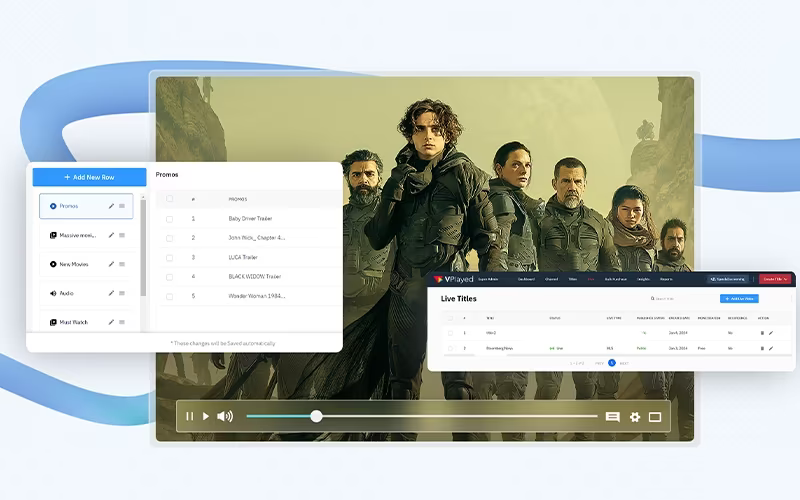Click the 'Bloomberg News' title text

(499, 348)
